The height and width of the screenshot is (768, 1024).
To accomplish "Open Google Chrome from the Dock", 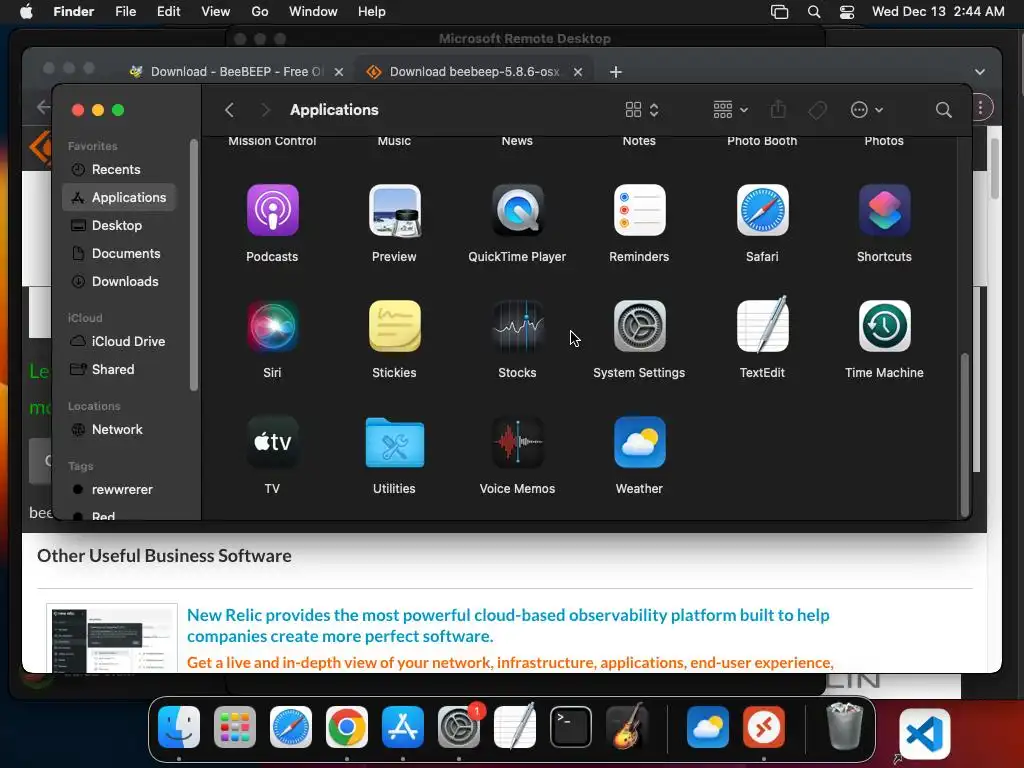I will (347, 727).
